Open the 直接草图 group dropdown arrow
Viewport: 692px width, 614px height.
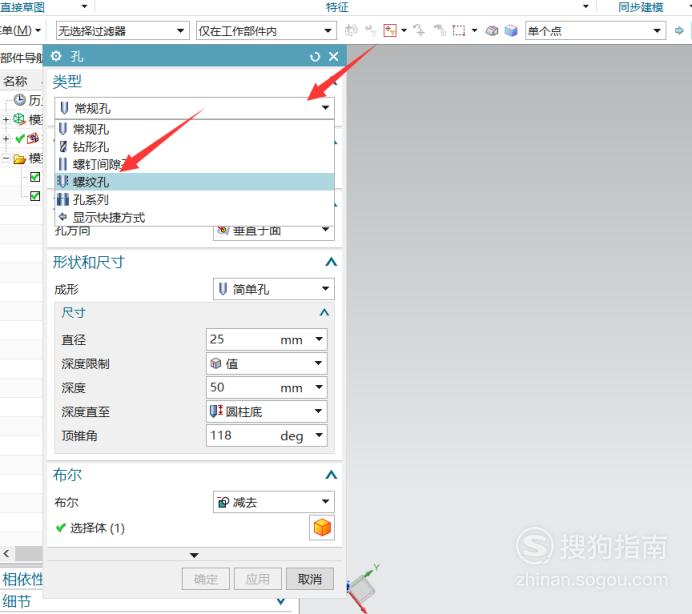click(x=84, y=6)
